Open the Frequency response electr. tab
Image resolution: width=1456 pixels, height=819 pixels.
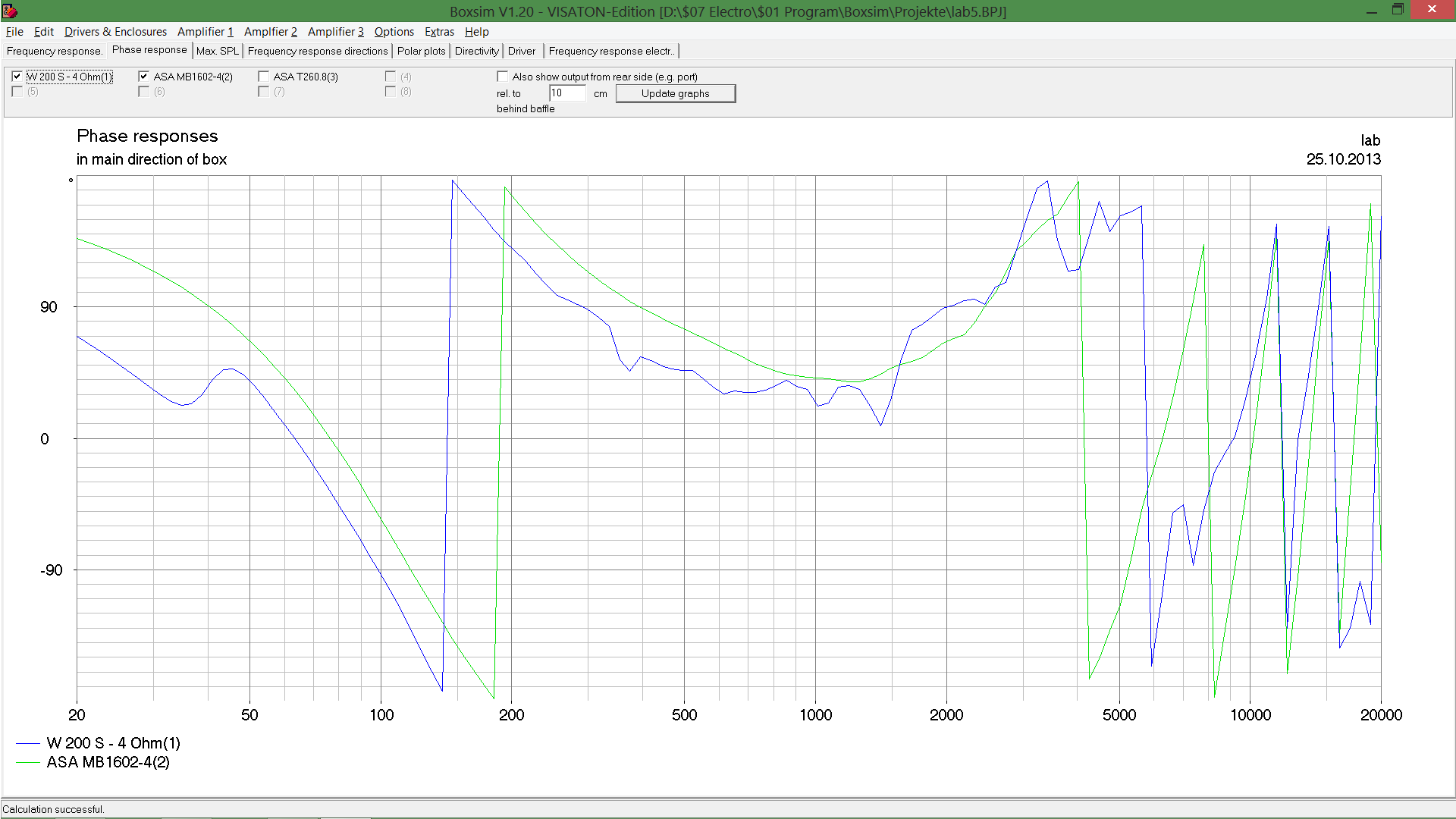(611, 51)
